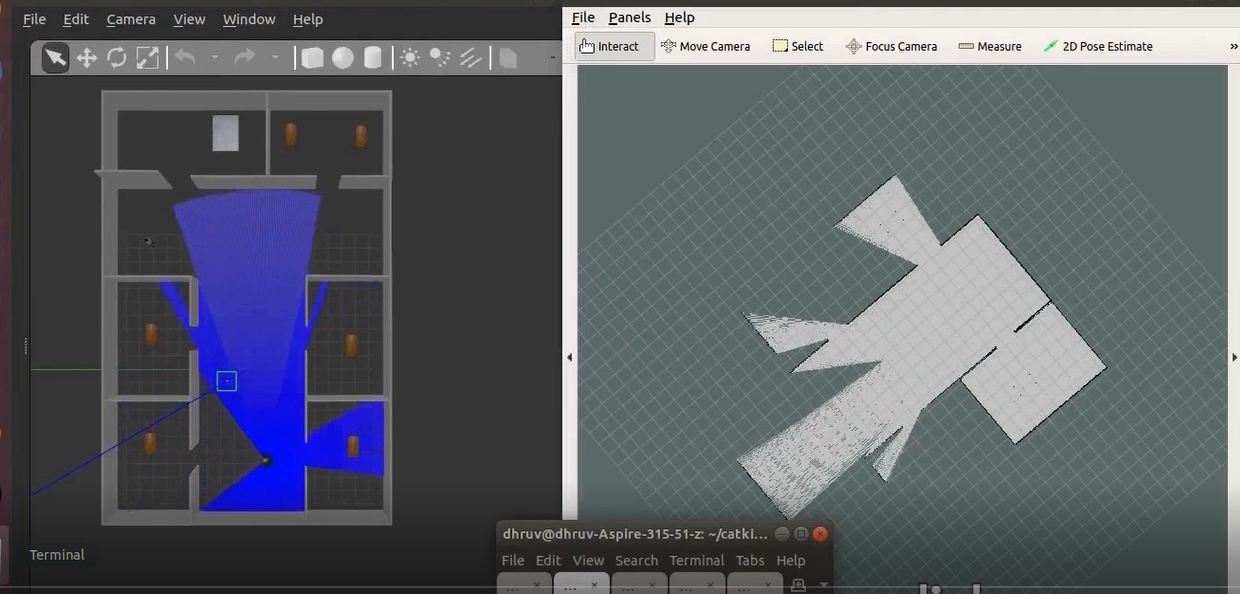Viewport: 1240px width, 594px height.
Task: Open the terminal window Help menu
Action: (791, 560)
